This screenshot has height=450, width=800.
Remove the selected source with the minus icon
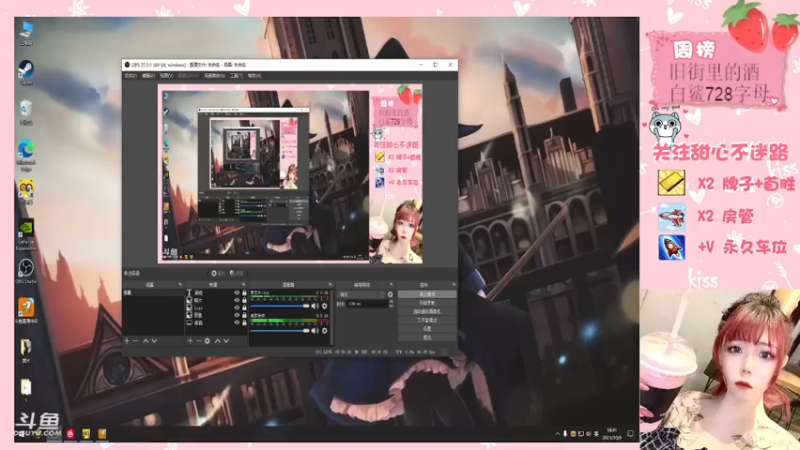pos(198,340)
